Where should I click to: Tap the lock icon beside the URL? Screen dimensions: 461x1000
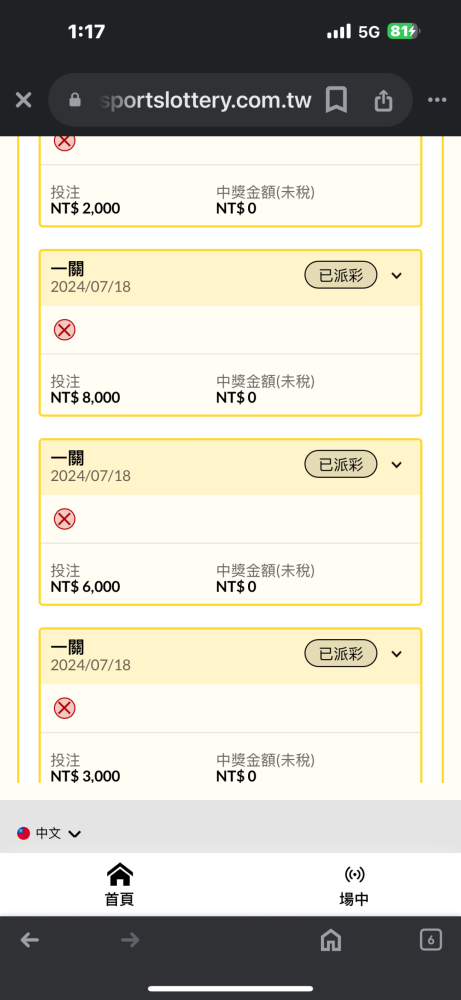click(x=75, y=100)
